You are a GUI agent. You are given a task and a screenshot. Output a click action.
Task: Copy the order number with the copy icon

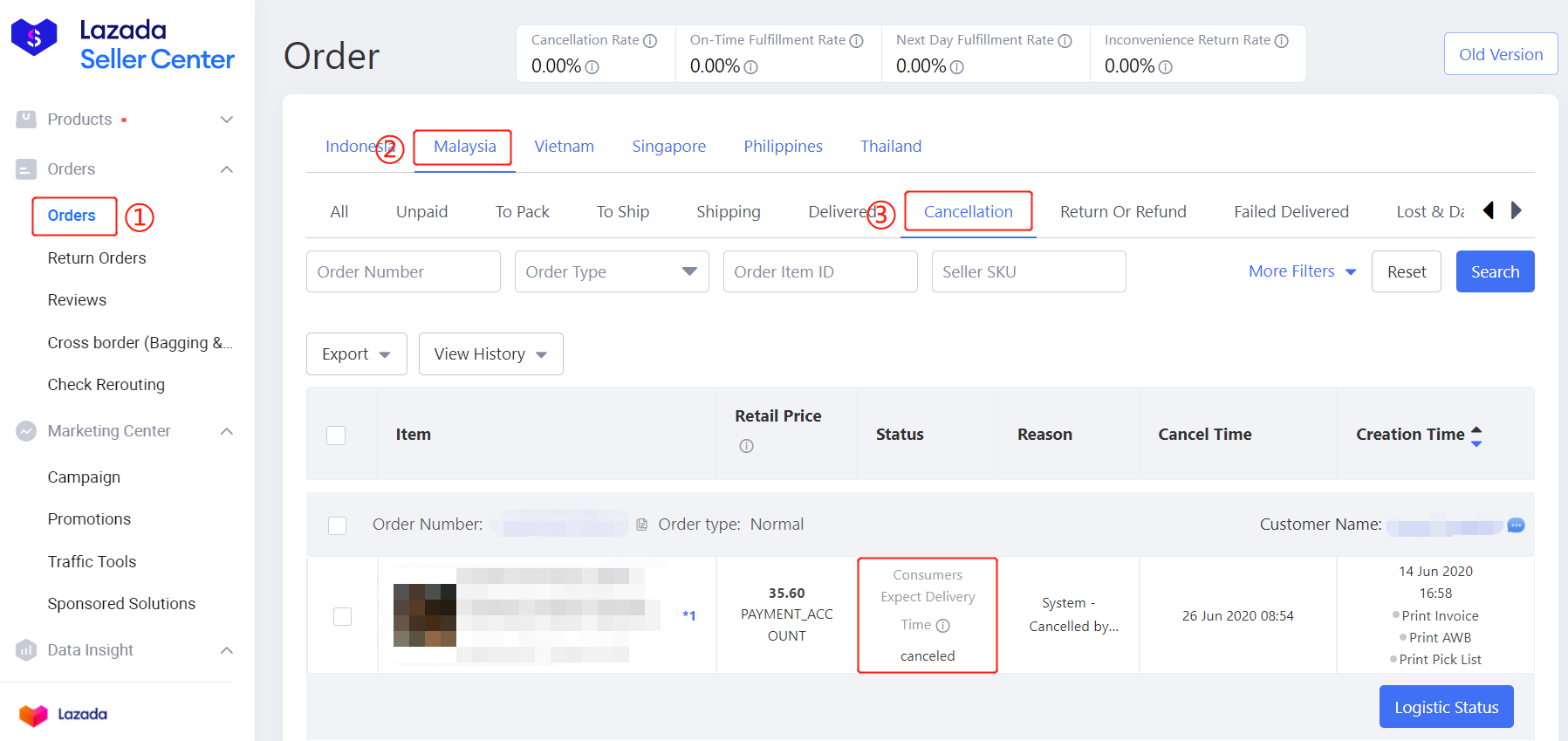point(641,525)
